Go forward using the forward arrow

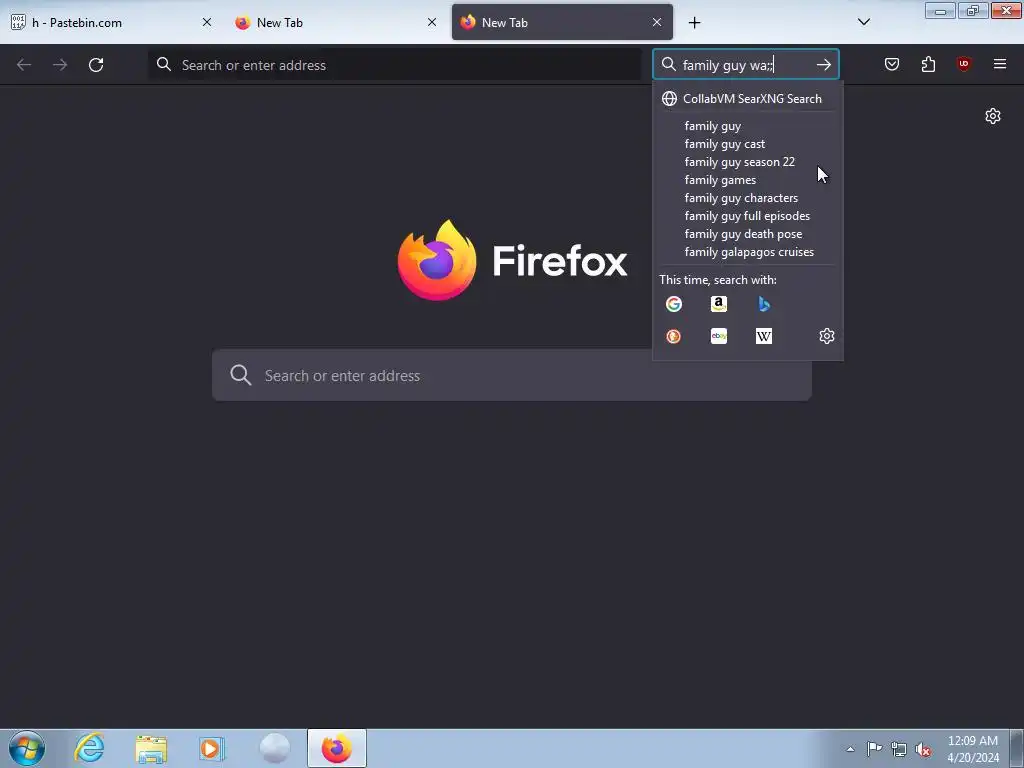click(60, 65)
